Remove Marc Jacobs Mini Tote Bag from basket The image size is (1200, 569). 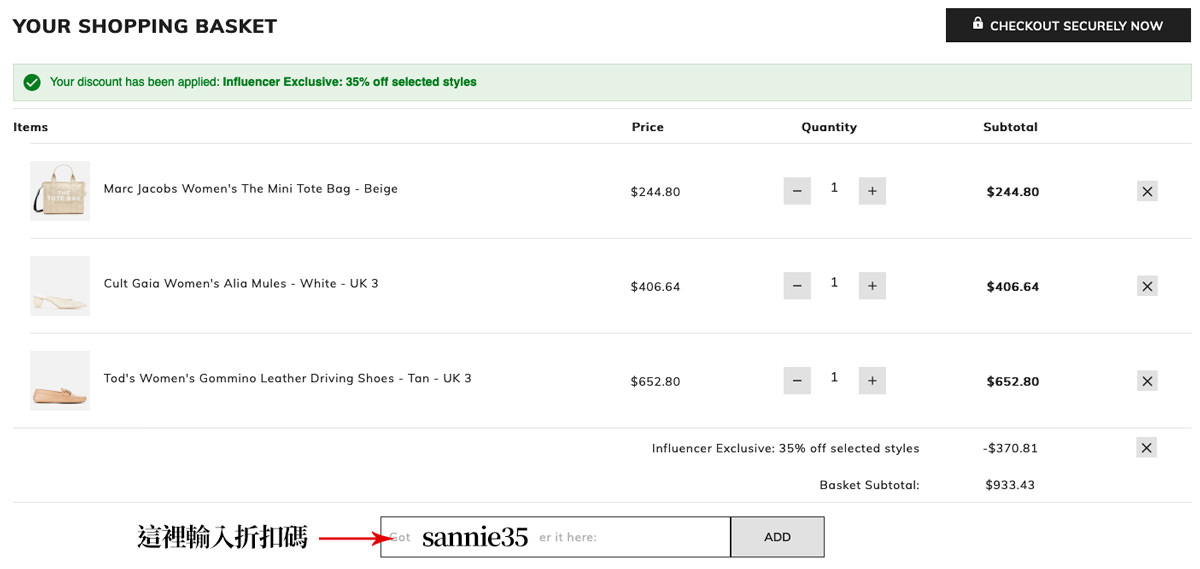(1147, 191)
